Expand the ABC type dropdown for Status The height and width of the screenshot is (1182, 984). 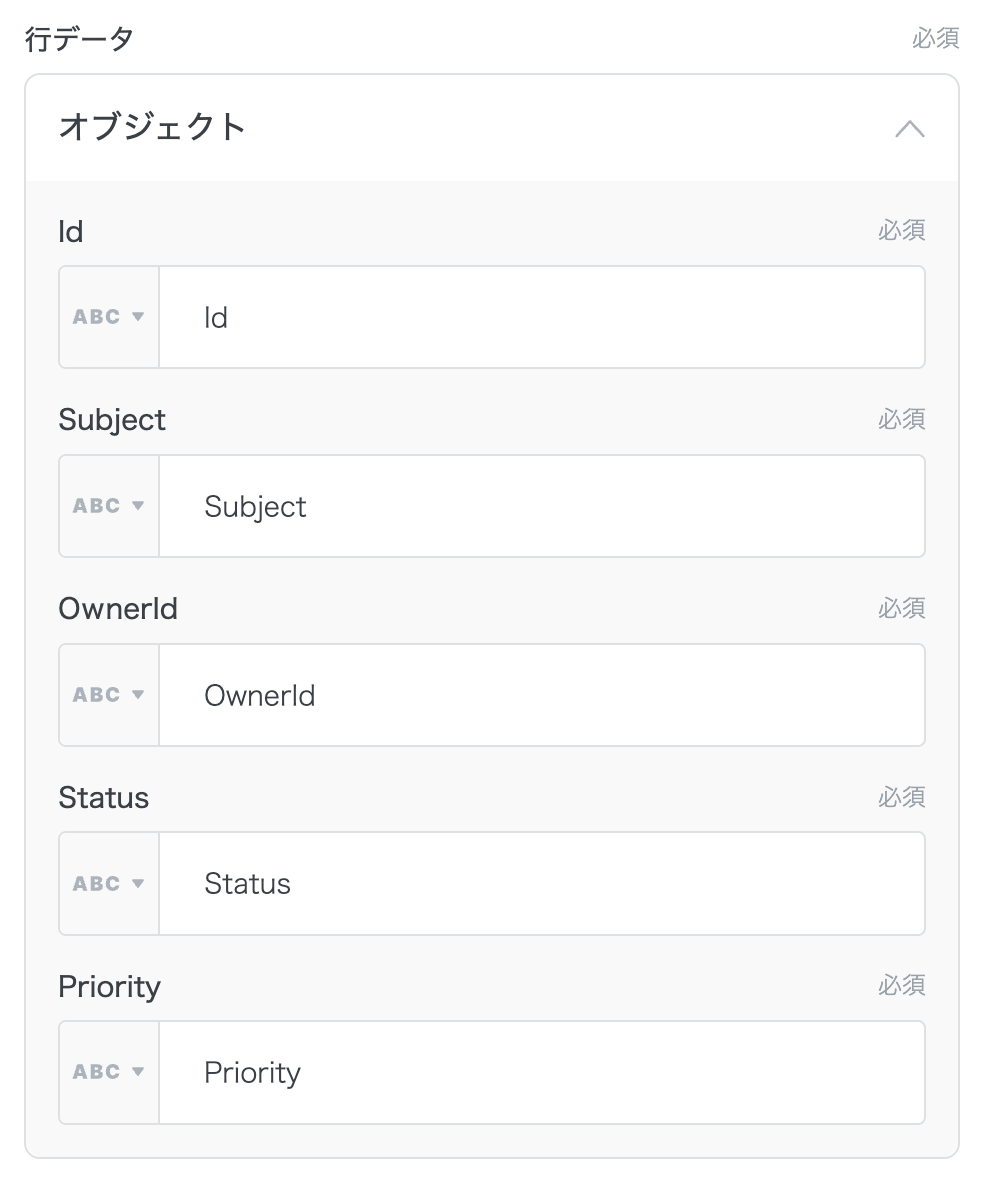point(109,884)
